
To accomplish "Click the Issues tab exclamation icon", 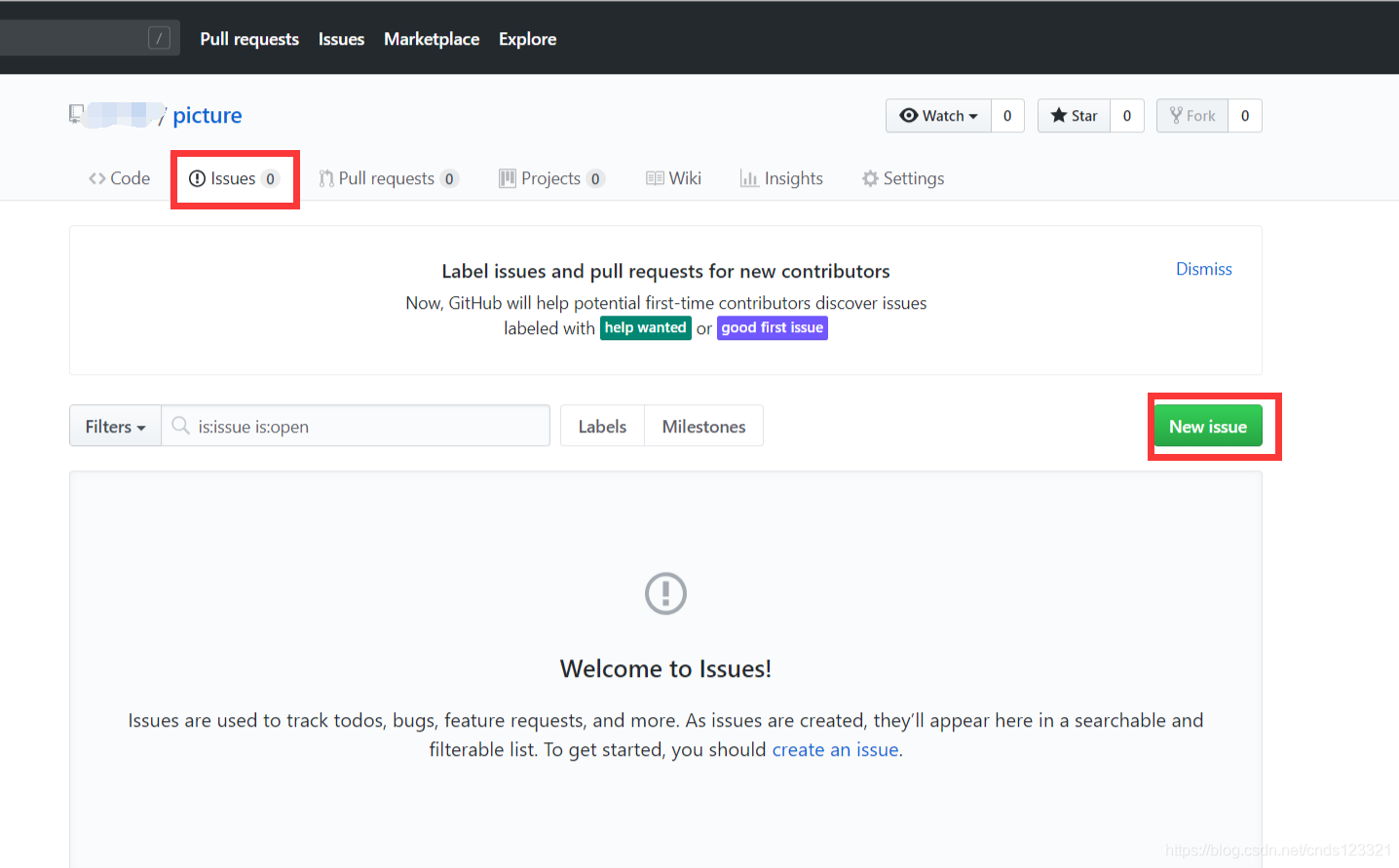I will coord(197,178).
